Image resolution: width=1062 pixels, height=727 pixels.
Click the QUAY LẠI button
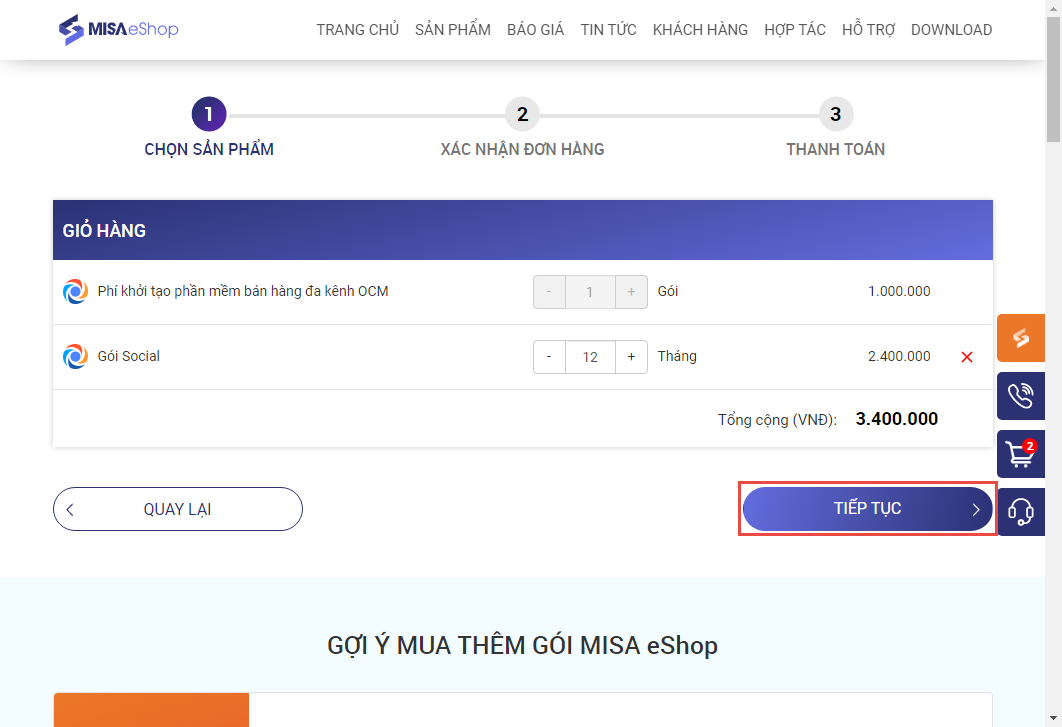177,509
